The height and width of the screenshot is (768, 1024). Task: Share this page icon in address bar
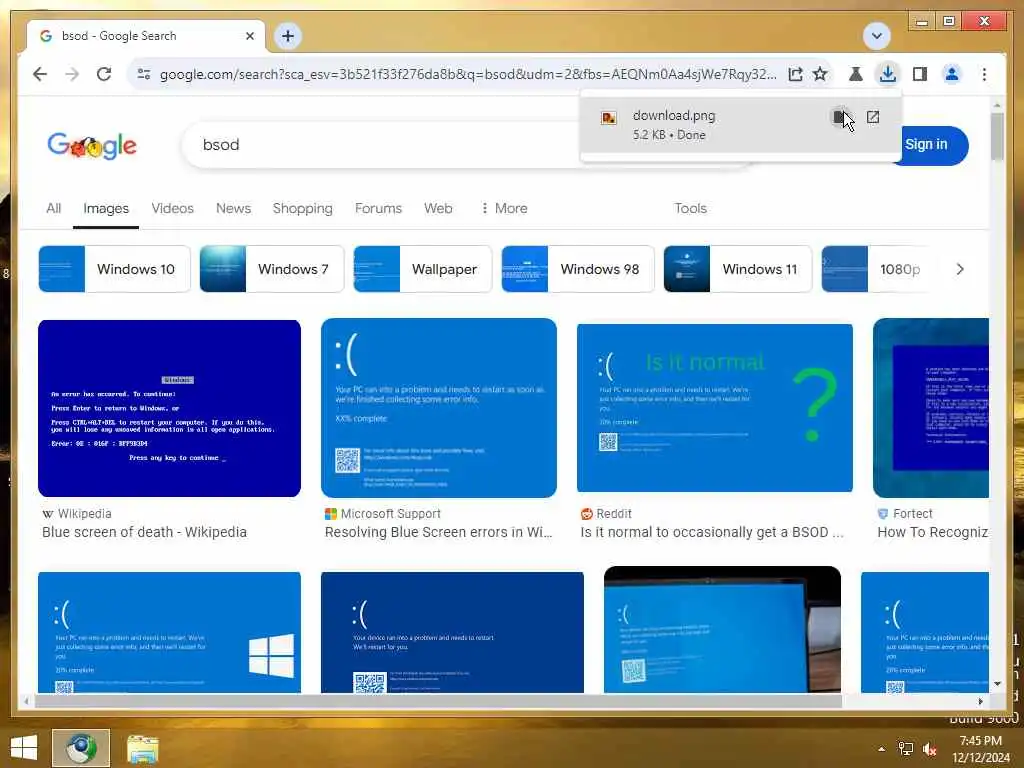pos(795,74)
